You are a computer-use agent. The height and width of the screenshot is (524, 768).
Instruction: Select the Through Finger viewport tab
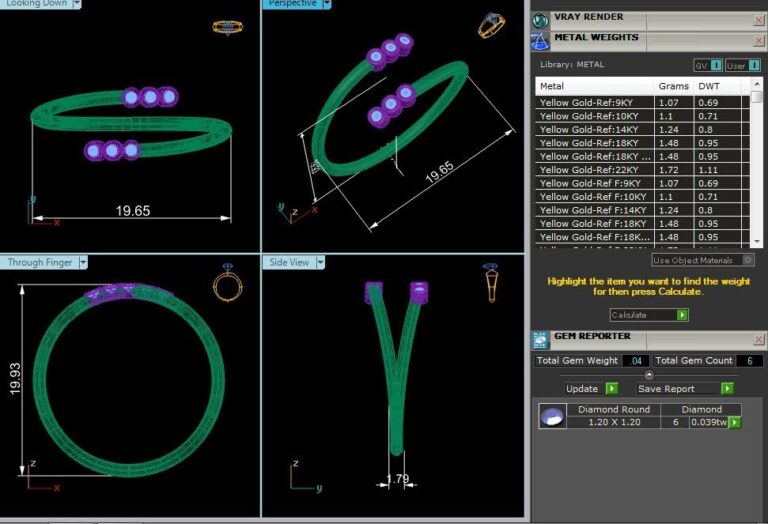(40, 262)
